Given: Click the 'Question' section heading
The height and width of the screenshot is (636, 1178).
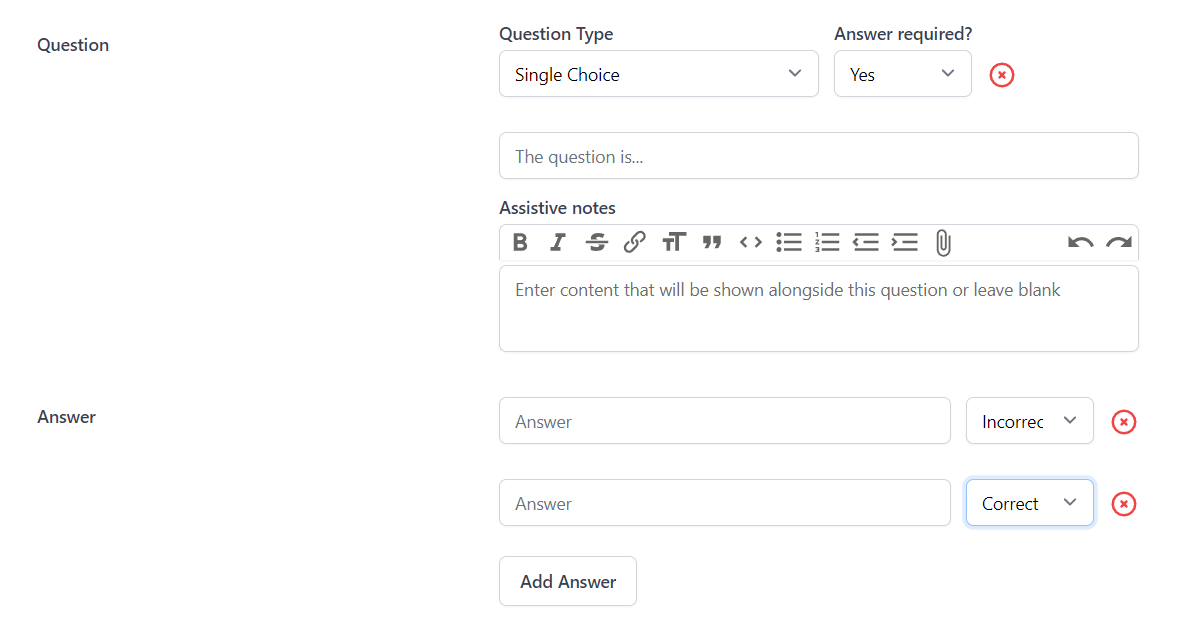Looking at the screenshot, I should 73,45.
